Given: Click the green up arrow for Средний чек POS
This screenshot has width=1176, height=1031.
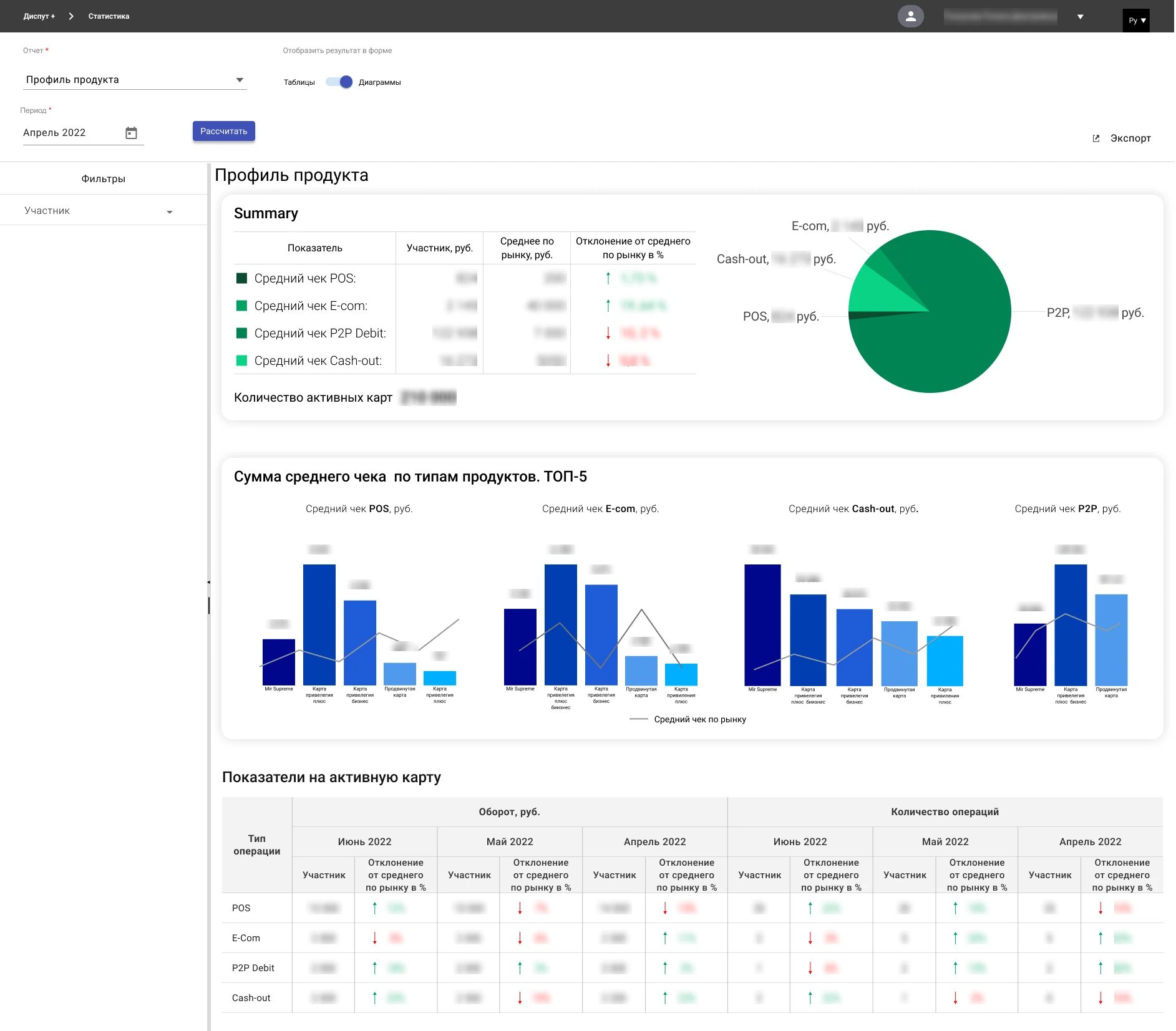Looking at the screenshot, I should pos(608,278).
